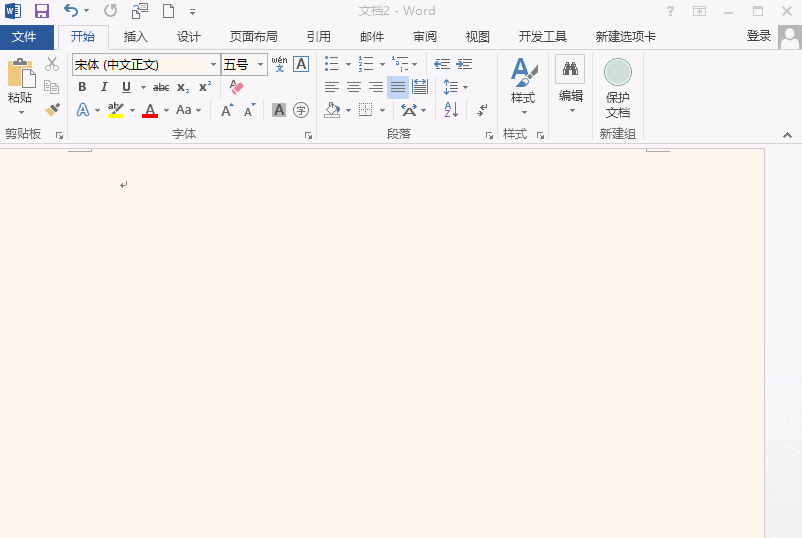The image size is (802, 538).
Task: Select the Format Painter brush icon
Action: pos(52,110)
